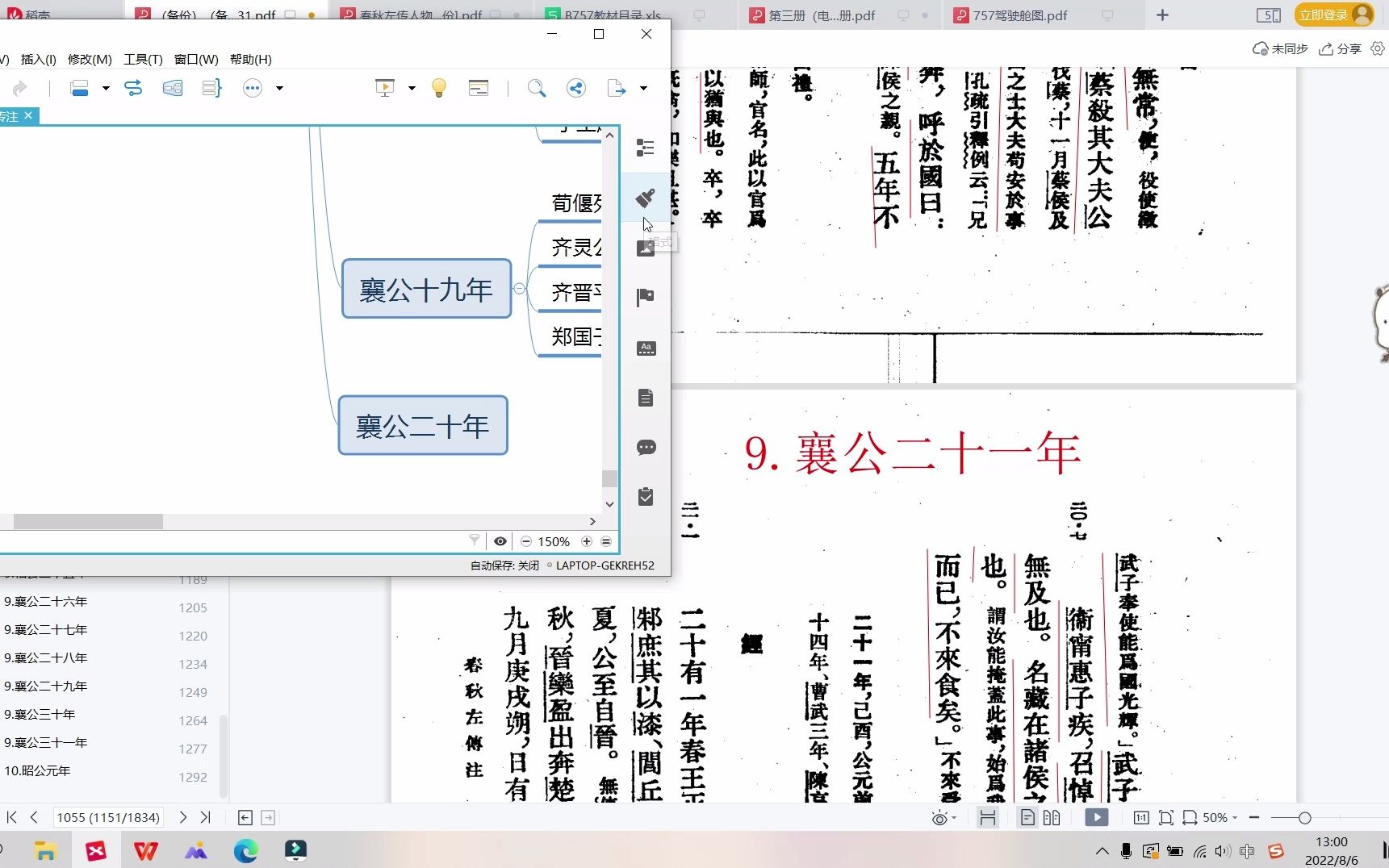Select the 襄公二十年 topic node
Viewport: 1389px width, 868px height.
(423, 425)
